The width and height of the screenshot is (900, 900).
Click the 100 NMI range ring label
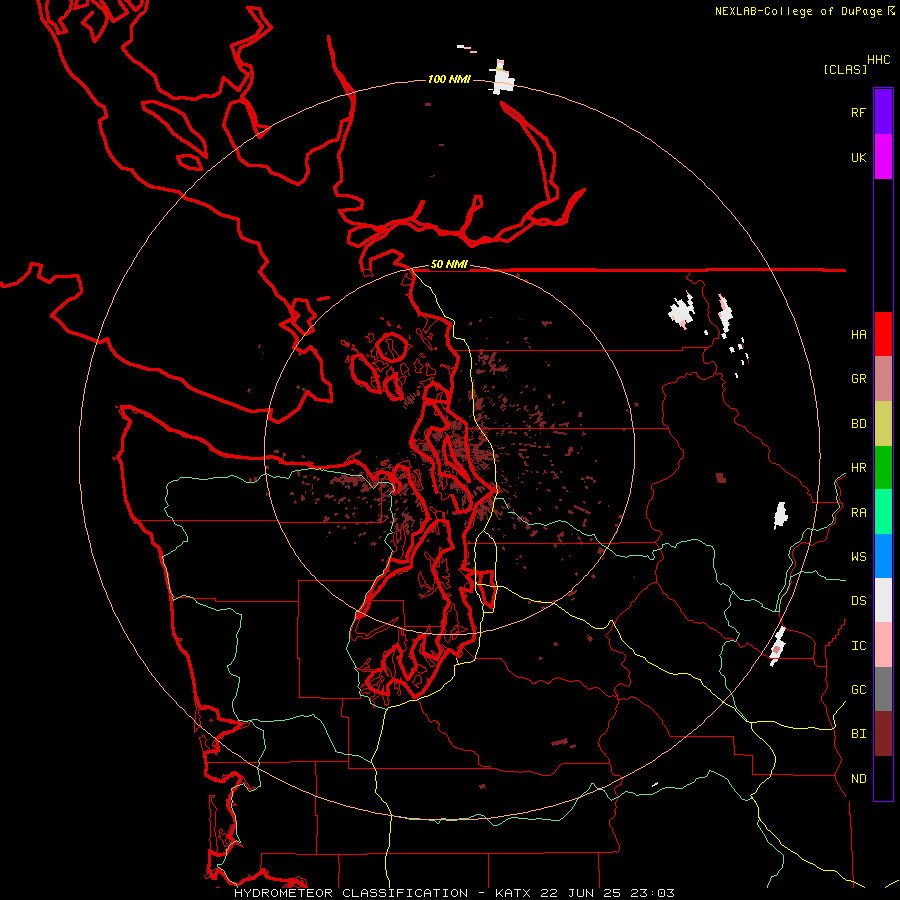point(449,79)
